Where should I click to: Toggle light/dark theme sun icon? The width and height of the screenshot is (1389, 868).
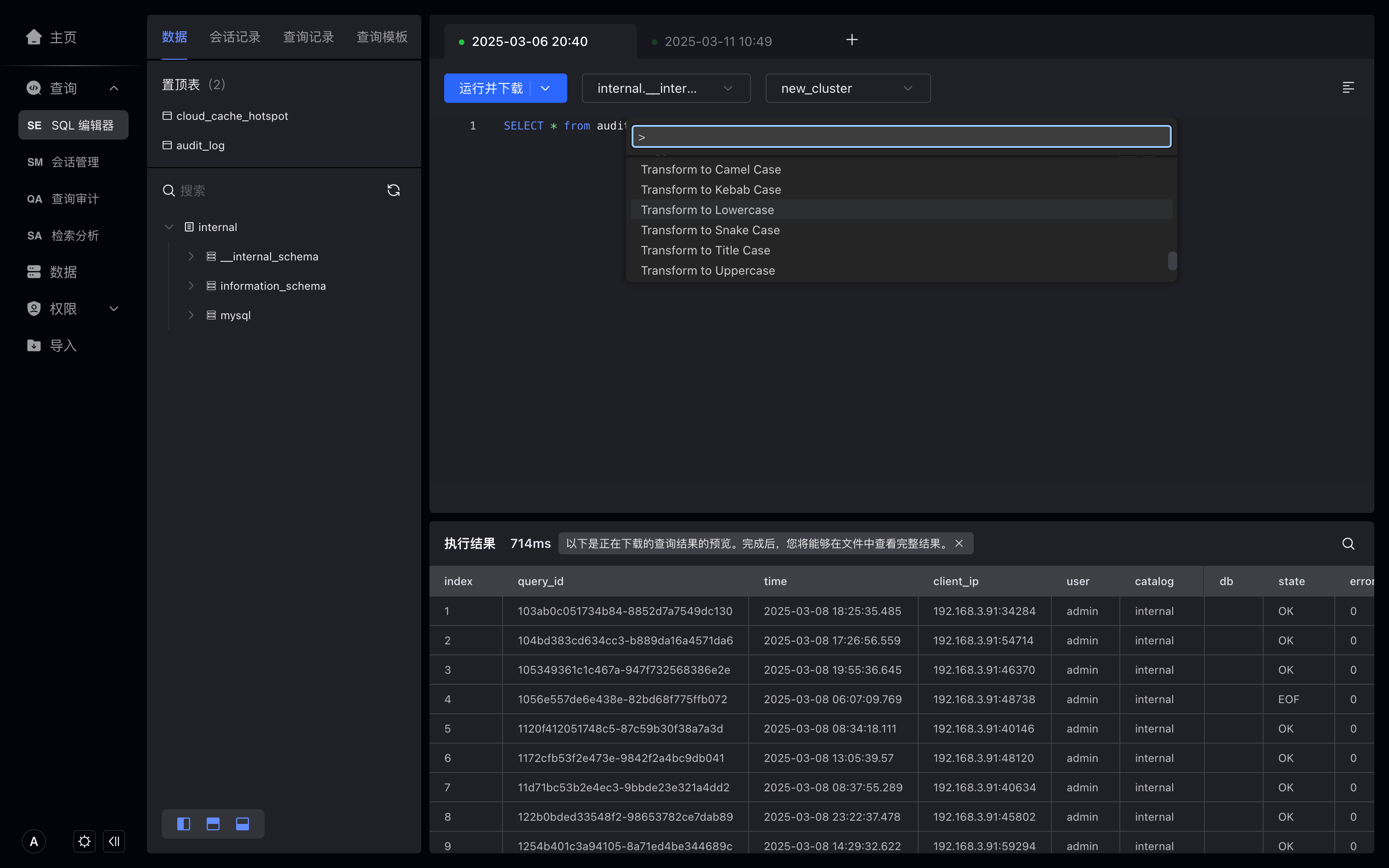tap(85, 841)
